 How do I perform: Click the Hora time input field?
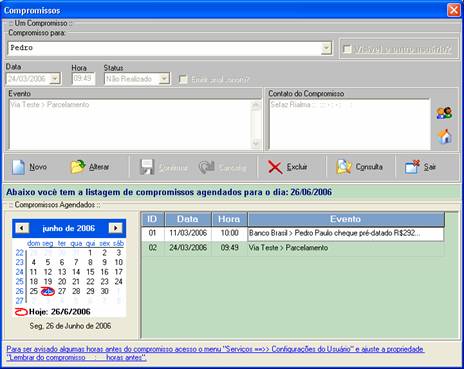pos(83,79)
